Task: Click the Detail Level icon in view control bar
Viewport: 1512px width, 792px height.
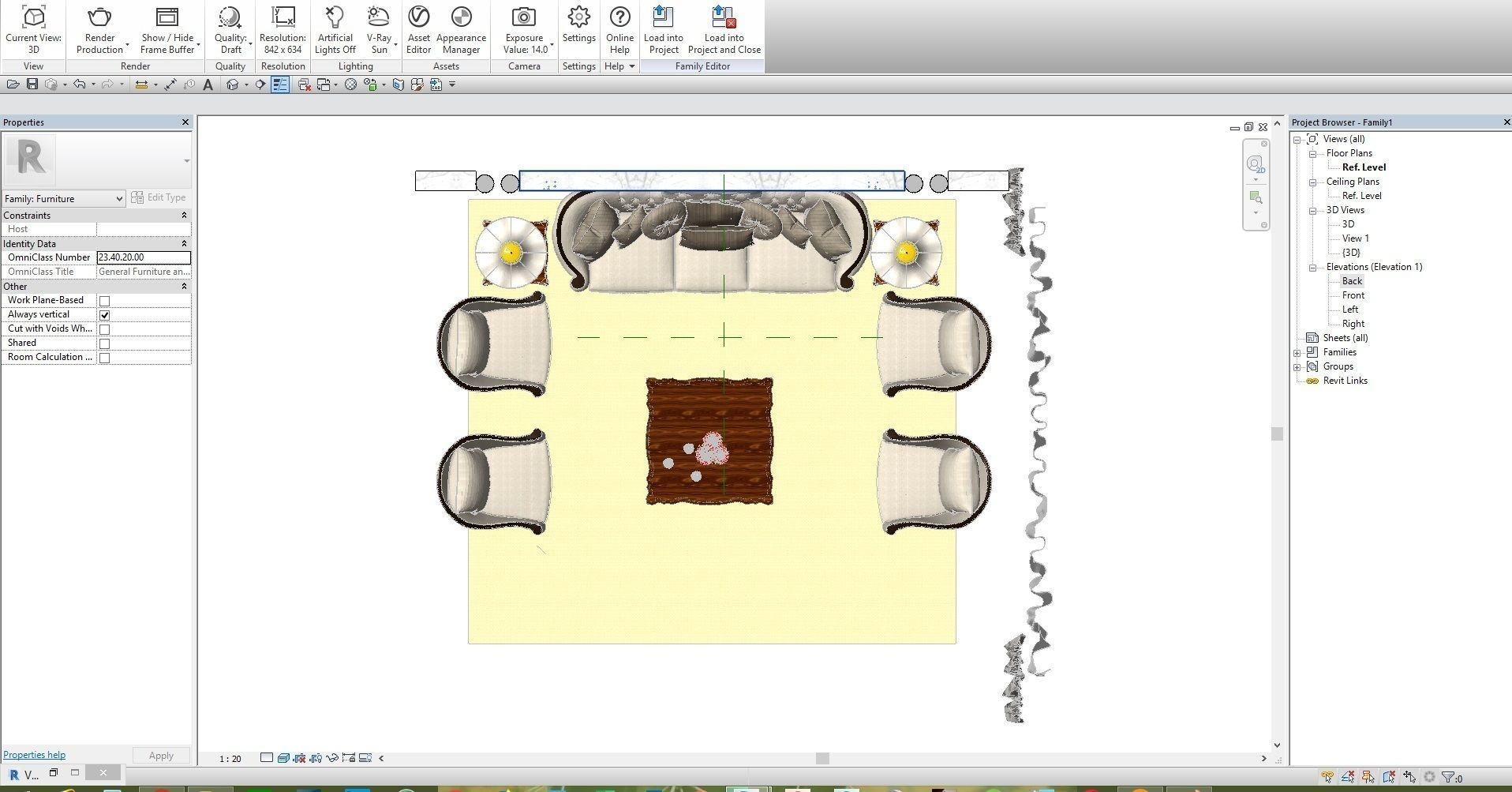Action: point(267,758)
